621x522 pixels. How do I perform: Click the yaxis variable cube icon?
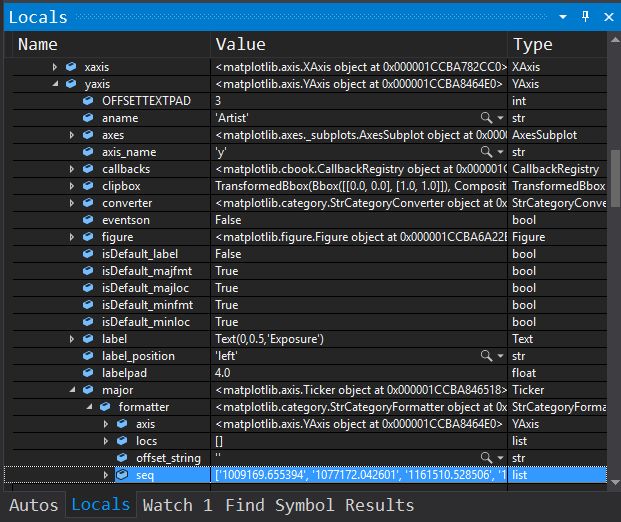point(71,84)
